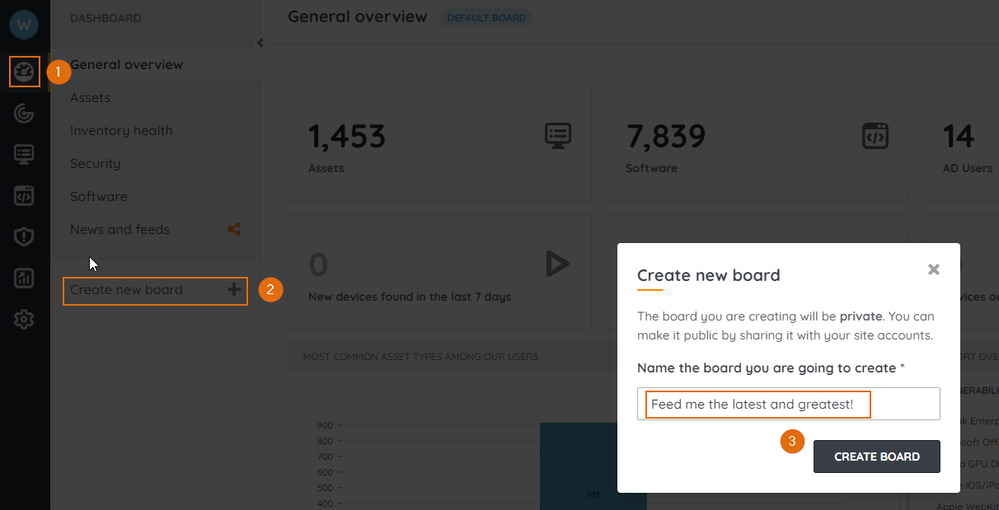
Task: Open the reports chart icon in sidebar
Action: (x=24, y=278)
